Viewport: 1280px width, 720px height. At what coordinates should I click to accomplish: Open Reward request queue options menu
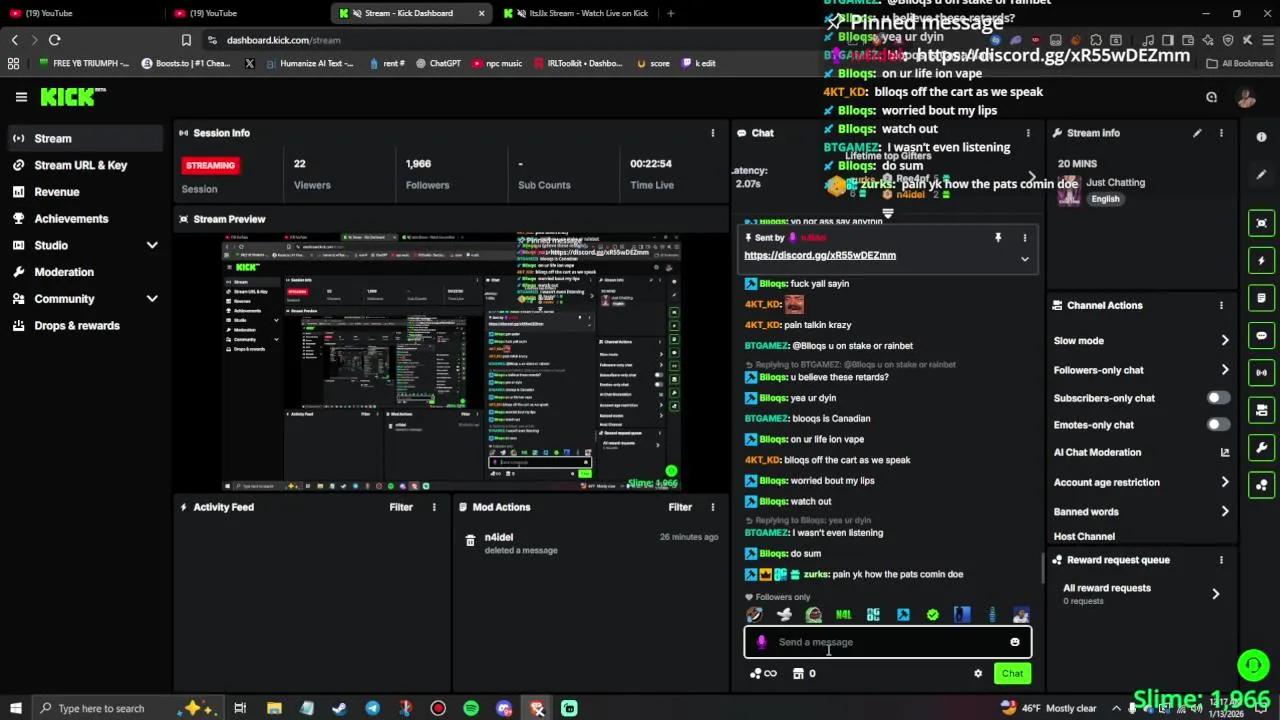point(1221,560)
